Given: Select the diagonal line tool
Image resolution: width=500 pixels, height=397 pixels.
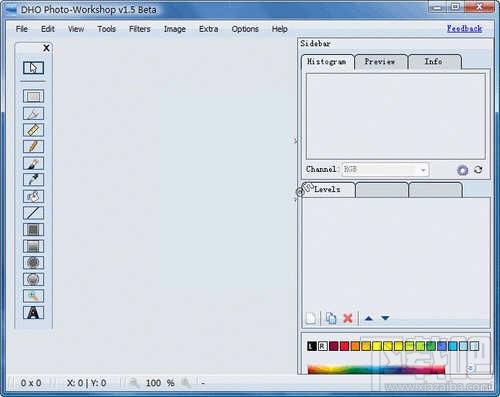Looking at the screenshot, I should 33,213.
